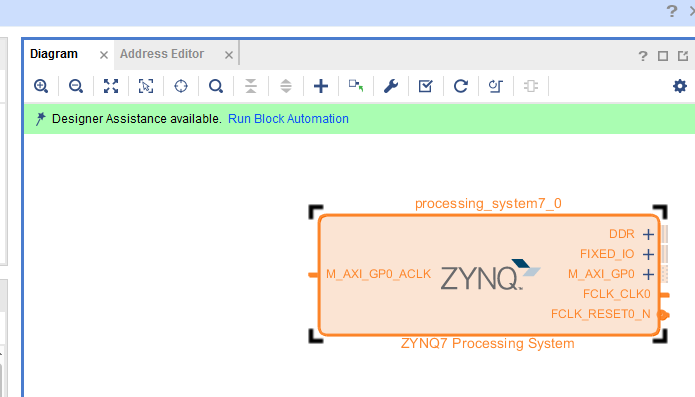695x397 pixels.
Task: Click the FIXED_IO port label
Action: pos(607,254)
